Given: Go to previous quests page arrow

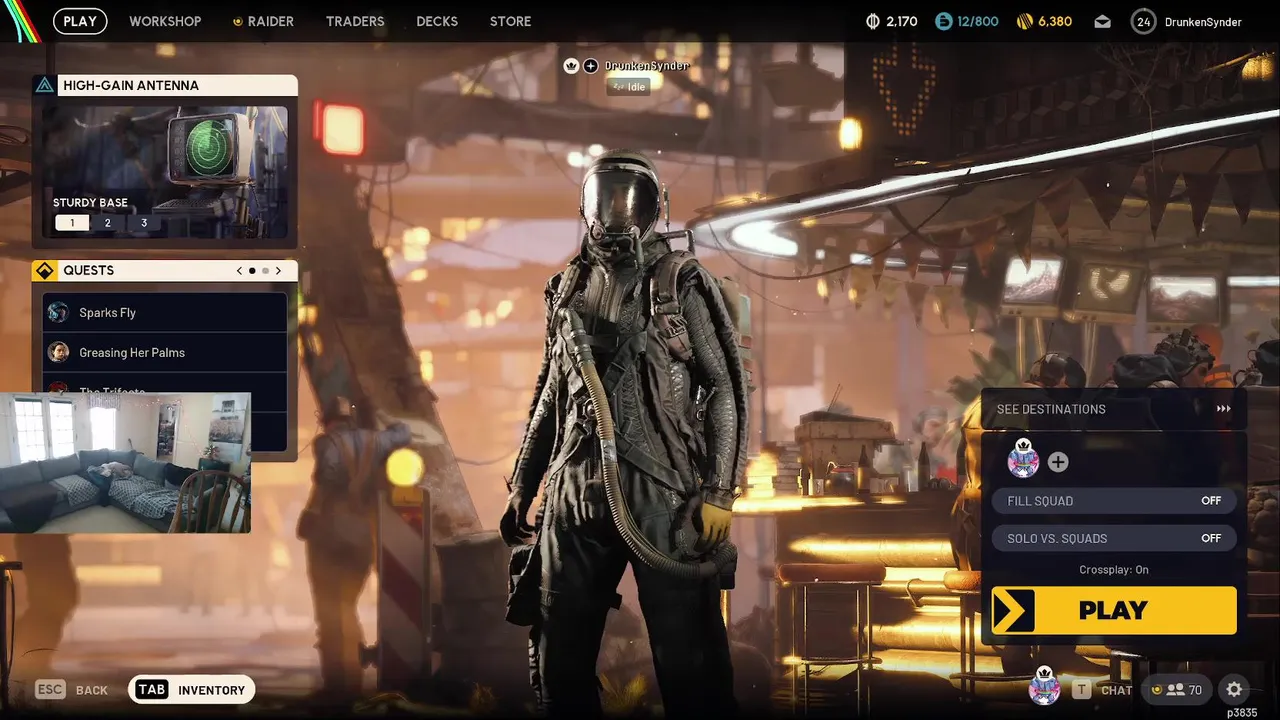Looking at the screenshot, I should [x=239, y=271].
